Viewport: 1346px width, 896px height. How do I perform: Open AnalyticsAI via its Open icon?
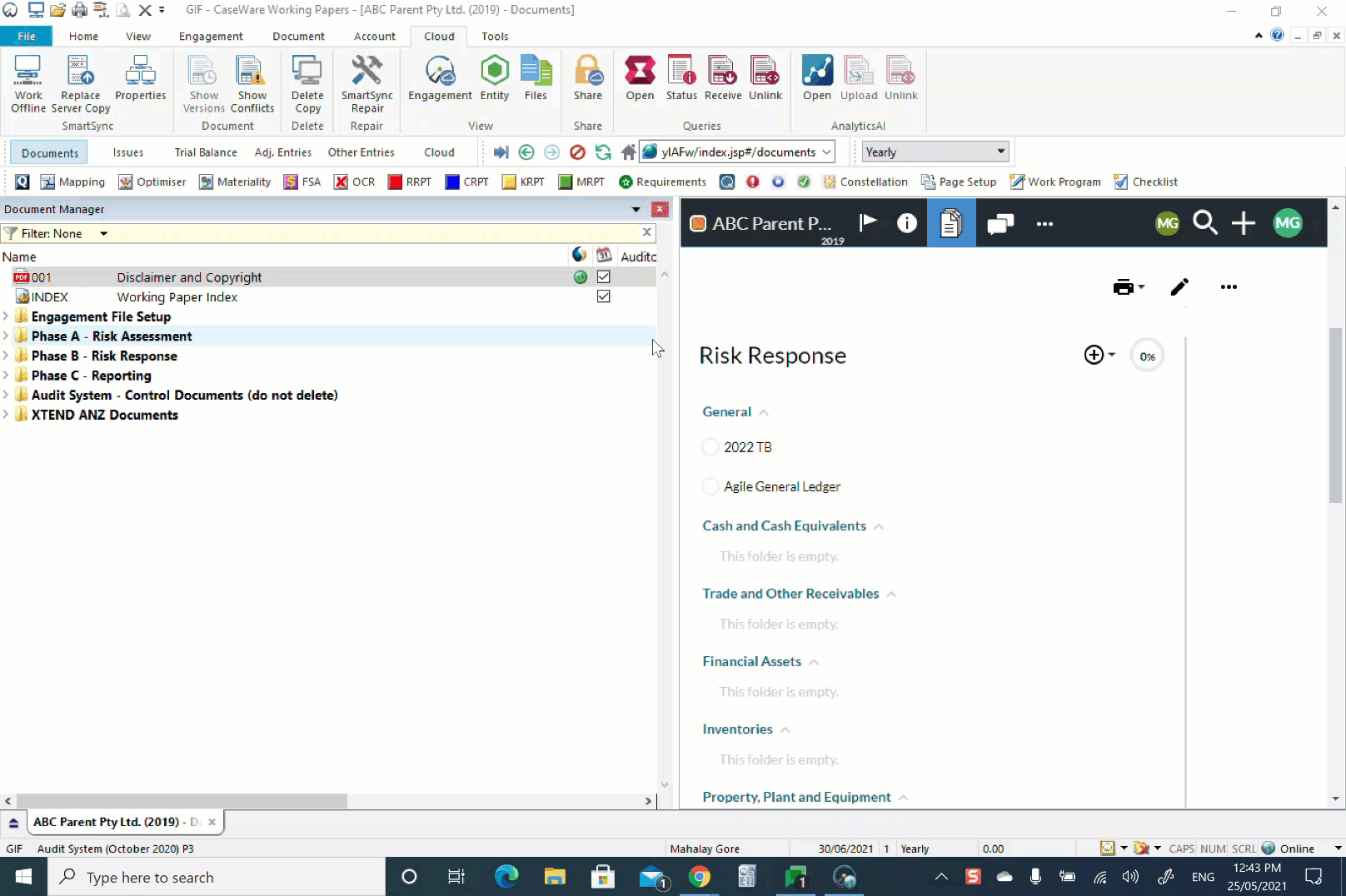[x=817, y=78]
